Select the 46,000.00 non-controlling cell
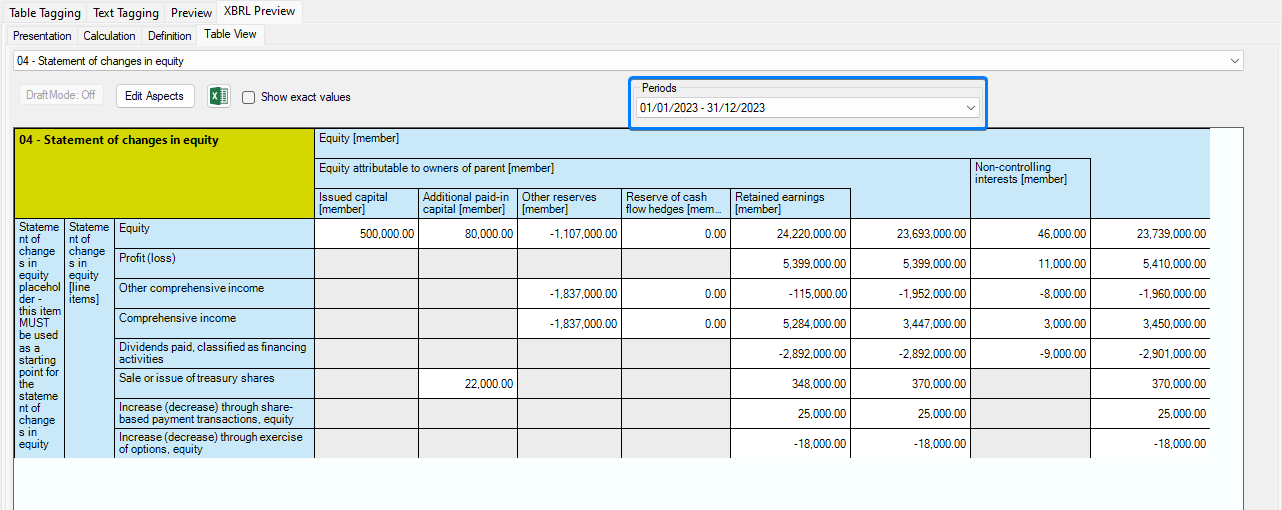This screenshot has height=510, width=1282. point(1030,233)
